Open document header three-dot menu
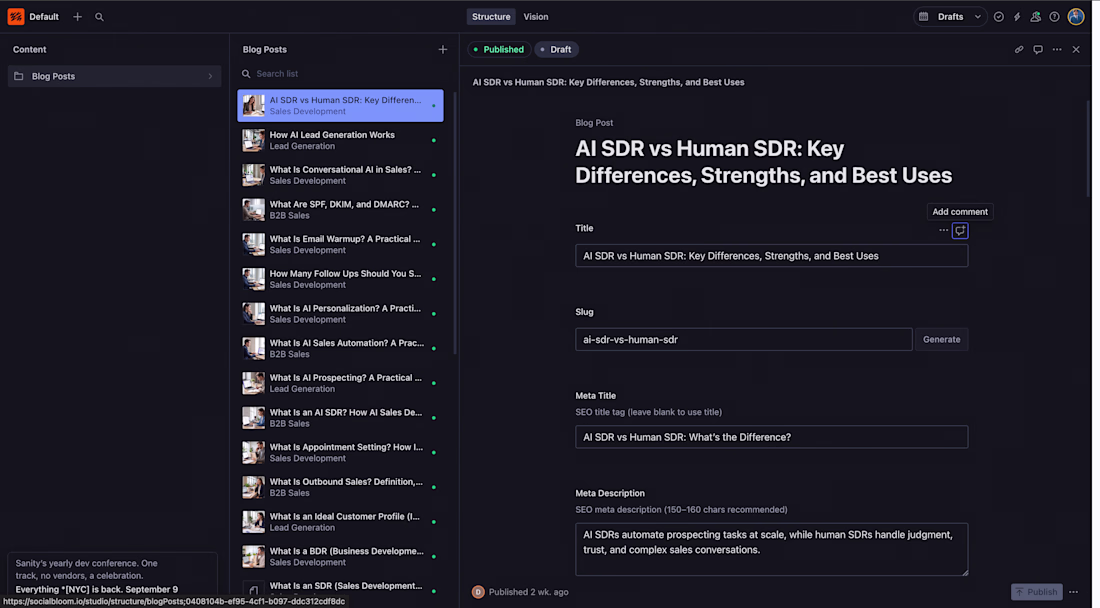 click(1057, 50)
